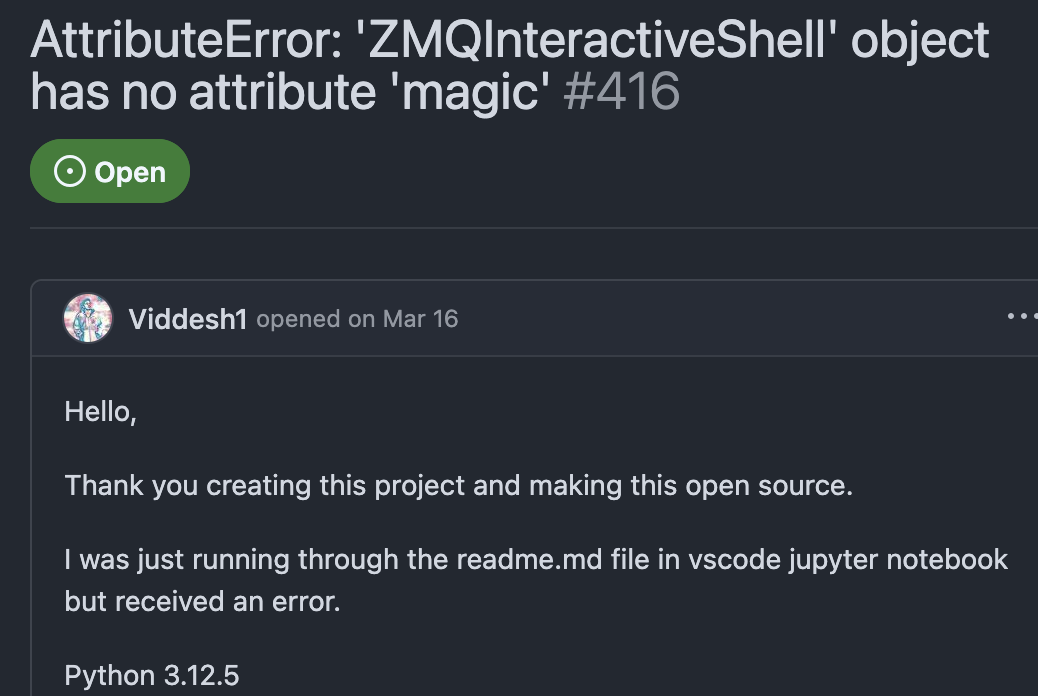Click the issue number #416
Image resolution: width=1038 pixels, height=696 pixels.
(x=621, y=92)
